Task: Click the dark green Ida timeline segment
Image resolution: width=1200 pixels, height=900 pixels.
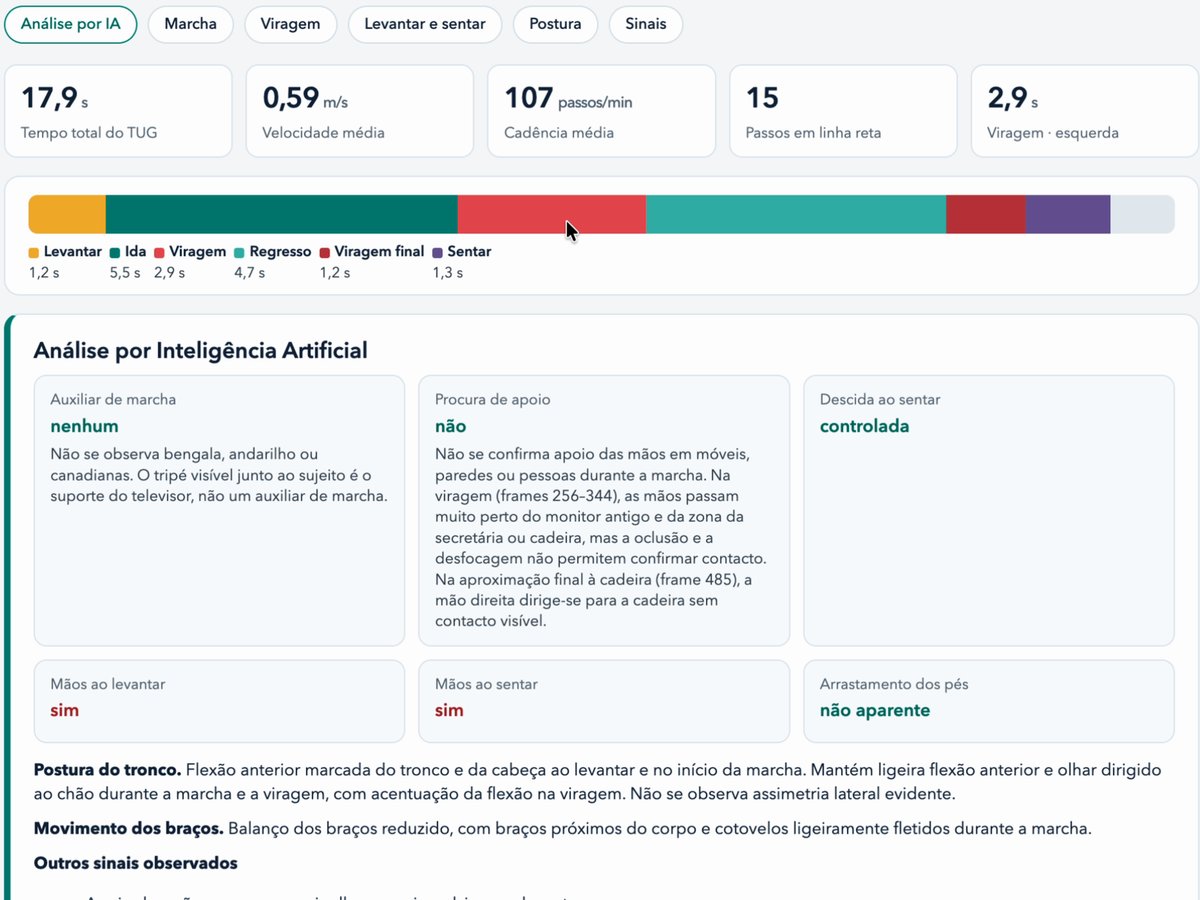Action: point(281,214)
